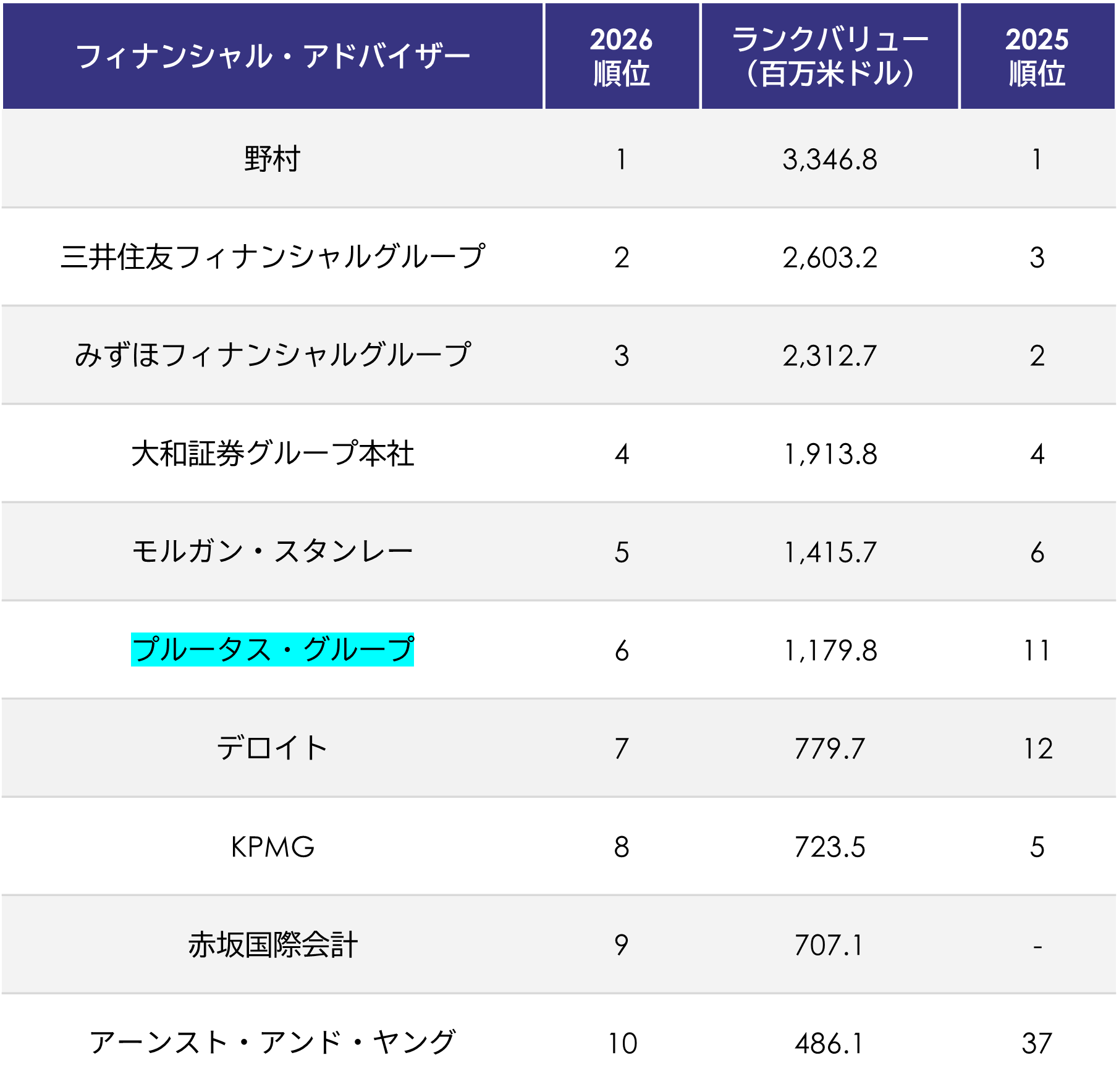Click the アーンスト・アンド・ヤング row name
1119x1092 pixels.
272,1043
